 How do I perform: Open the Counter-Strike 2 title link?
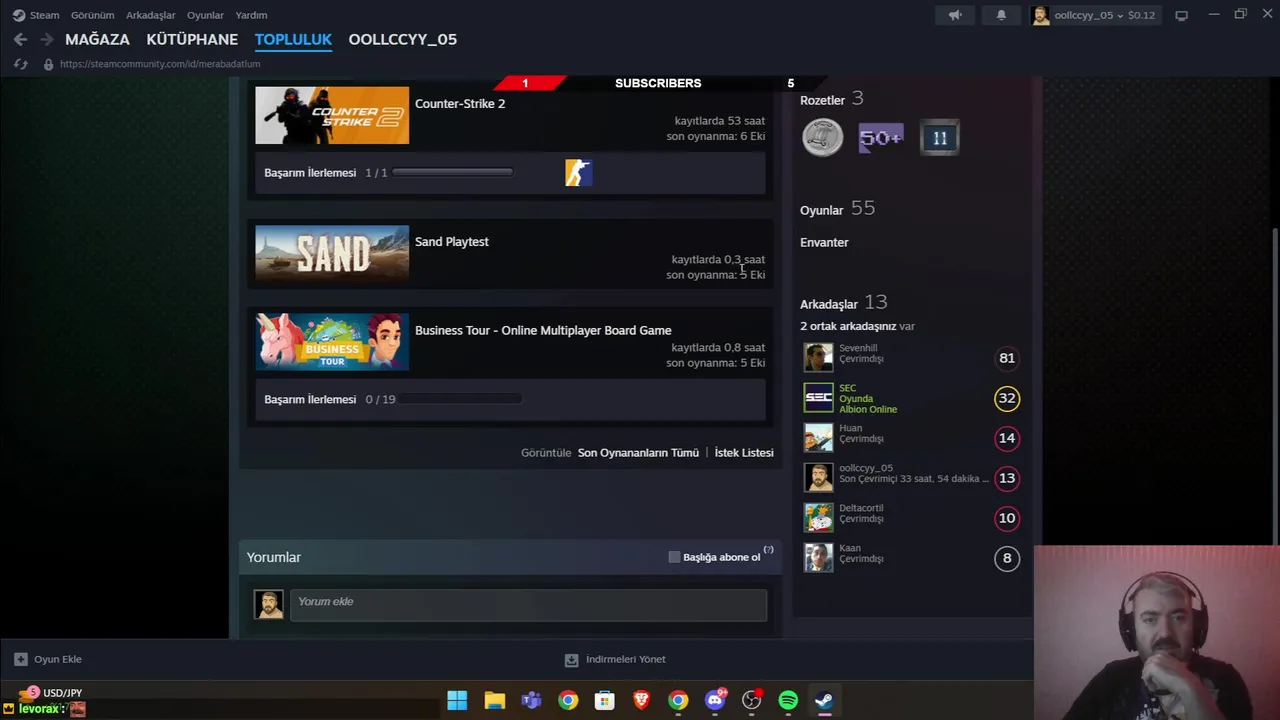coord(460,103)
